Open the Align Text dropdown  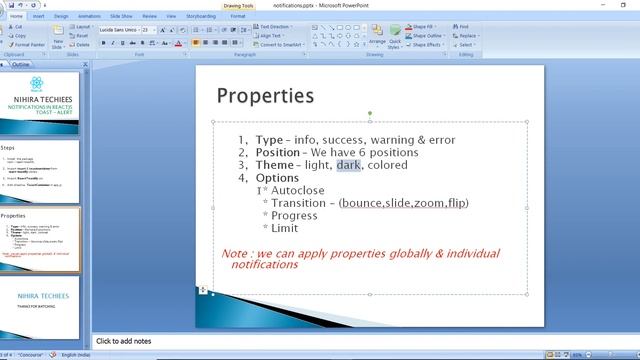[x=269, y=36]
